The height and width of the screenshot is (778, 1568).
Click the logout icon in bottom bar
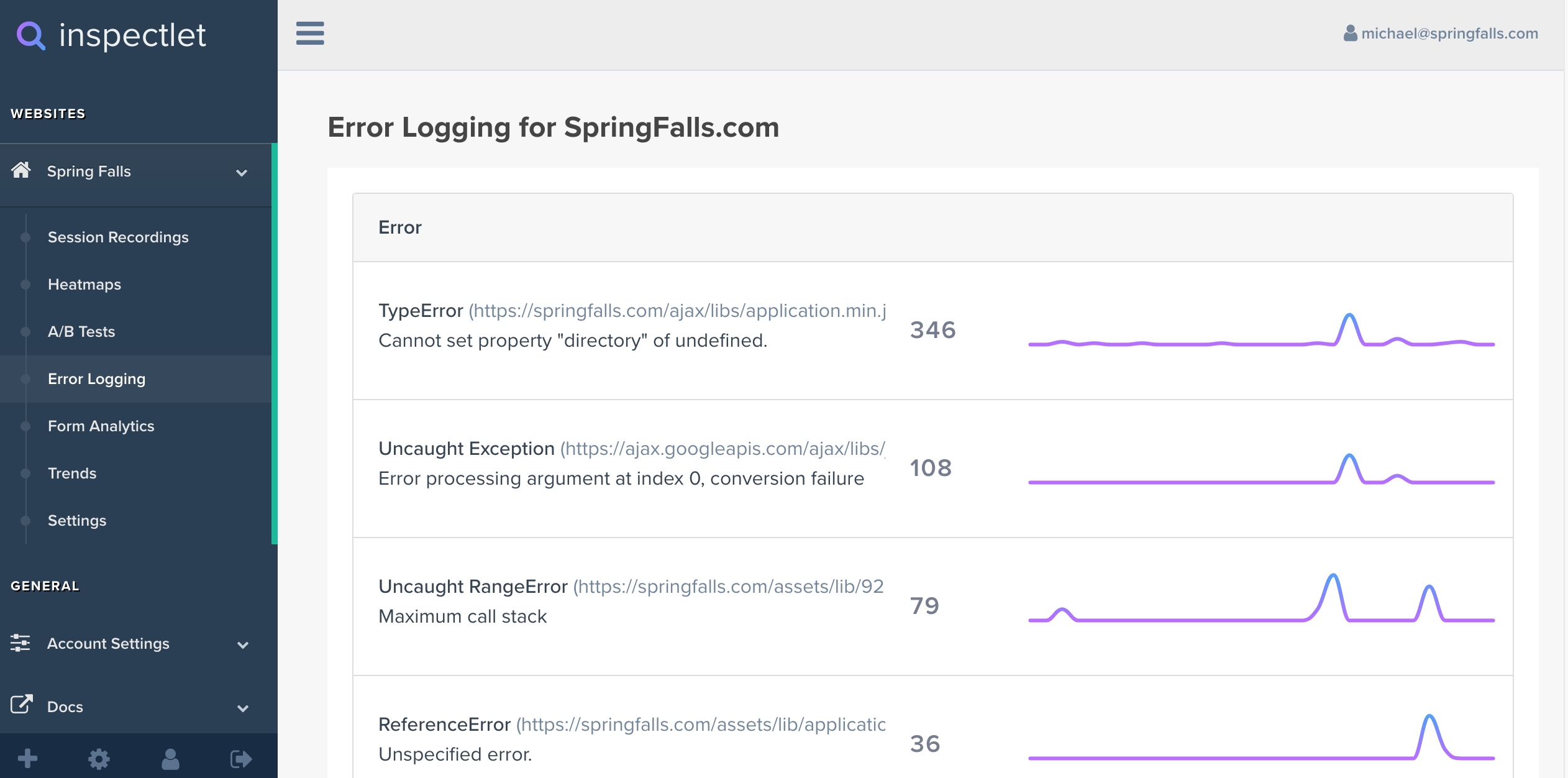[x=241, y=758]
